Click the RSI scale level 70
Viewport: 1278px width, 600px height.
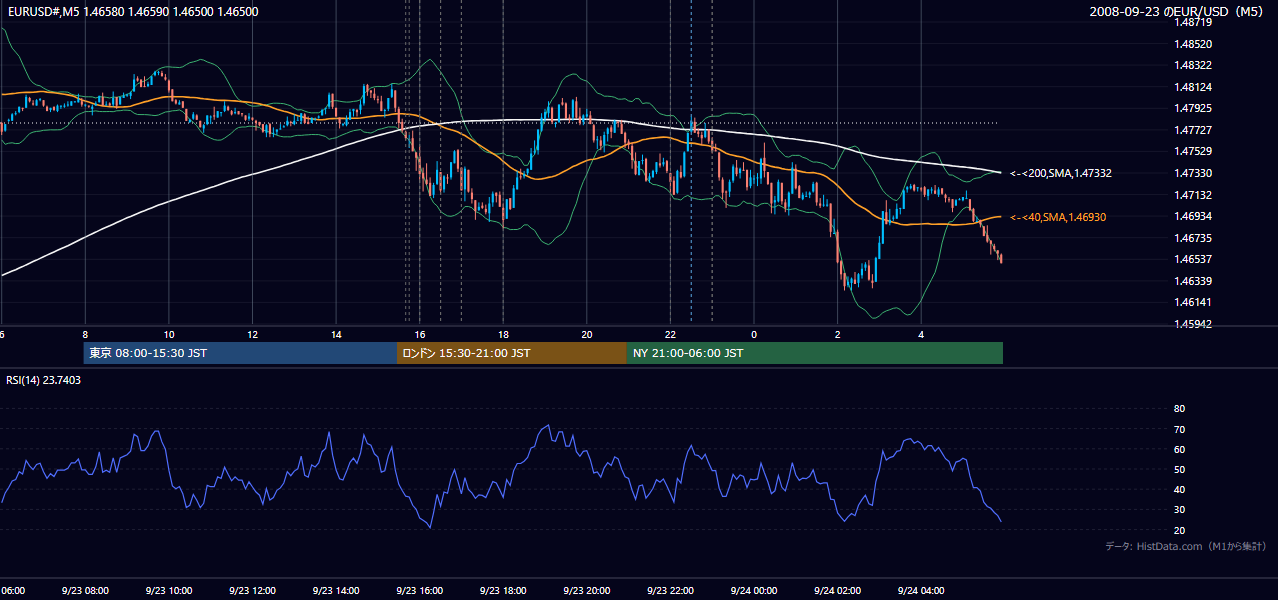1180,429
